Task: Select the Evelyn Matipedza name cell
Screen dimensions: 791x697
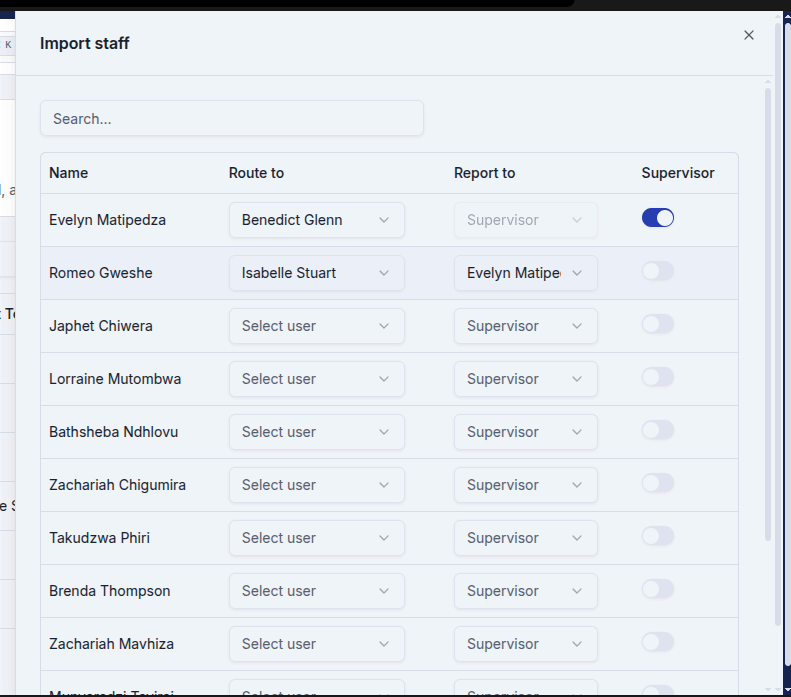Action: pyautogui.click(x=107, y=220)
